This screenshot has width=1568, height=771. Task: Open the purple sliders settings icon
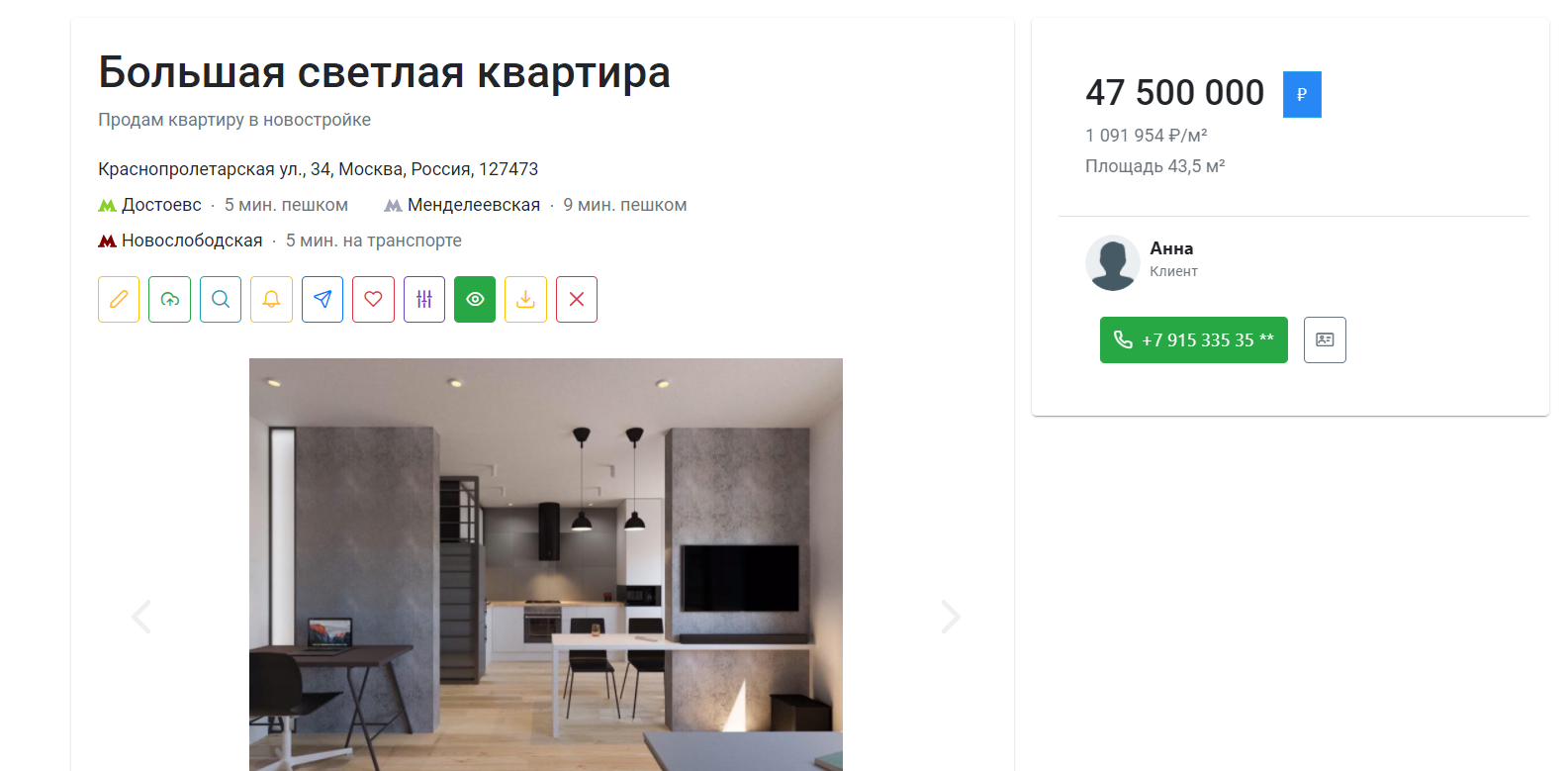coord(424,299)
